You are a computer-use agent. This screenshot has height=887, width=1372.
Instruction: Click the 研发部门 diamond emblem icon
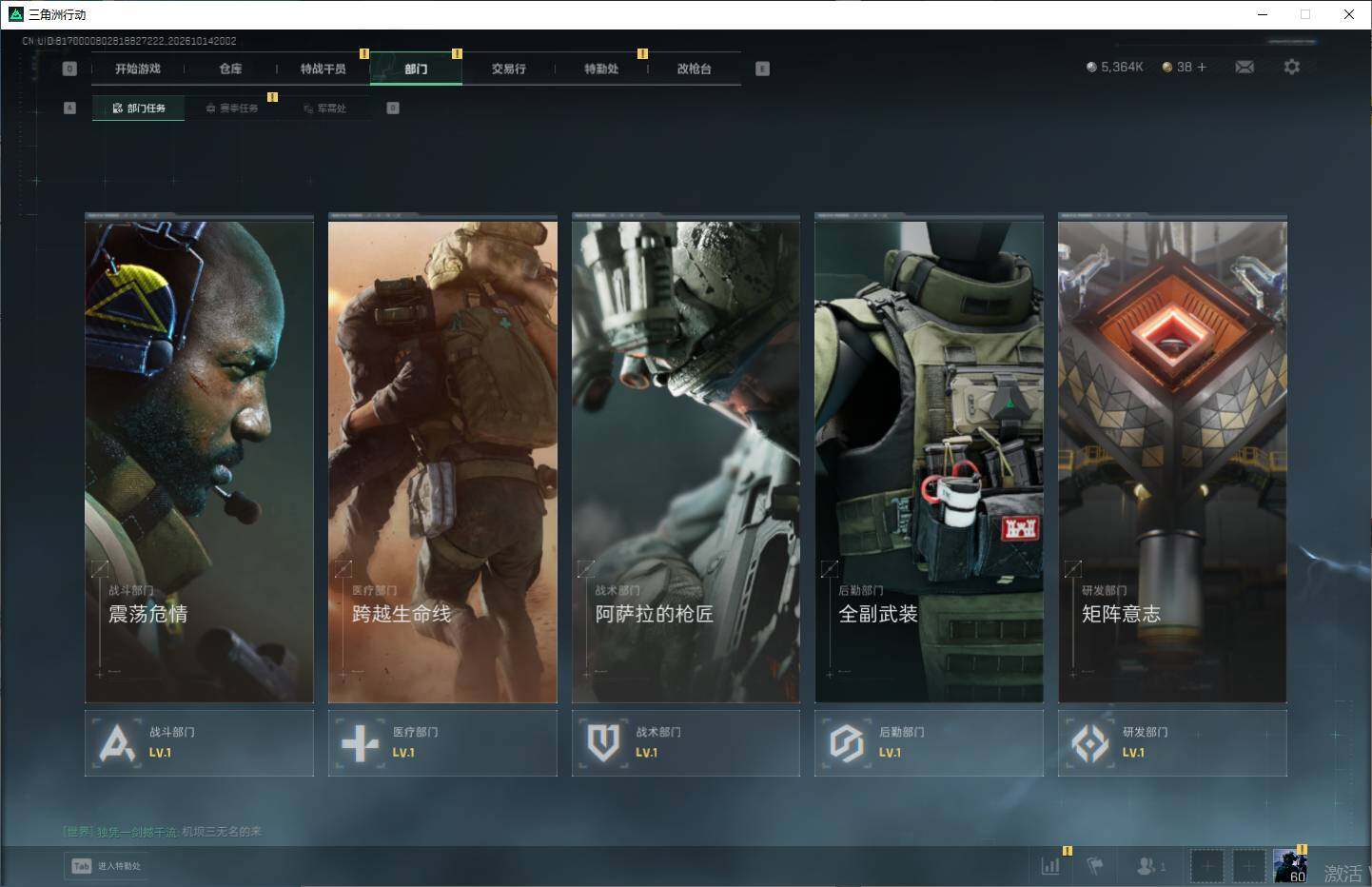[1089, 743]
